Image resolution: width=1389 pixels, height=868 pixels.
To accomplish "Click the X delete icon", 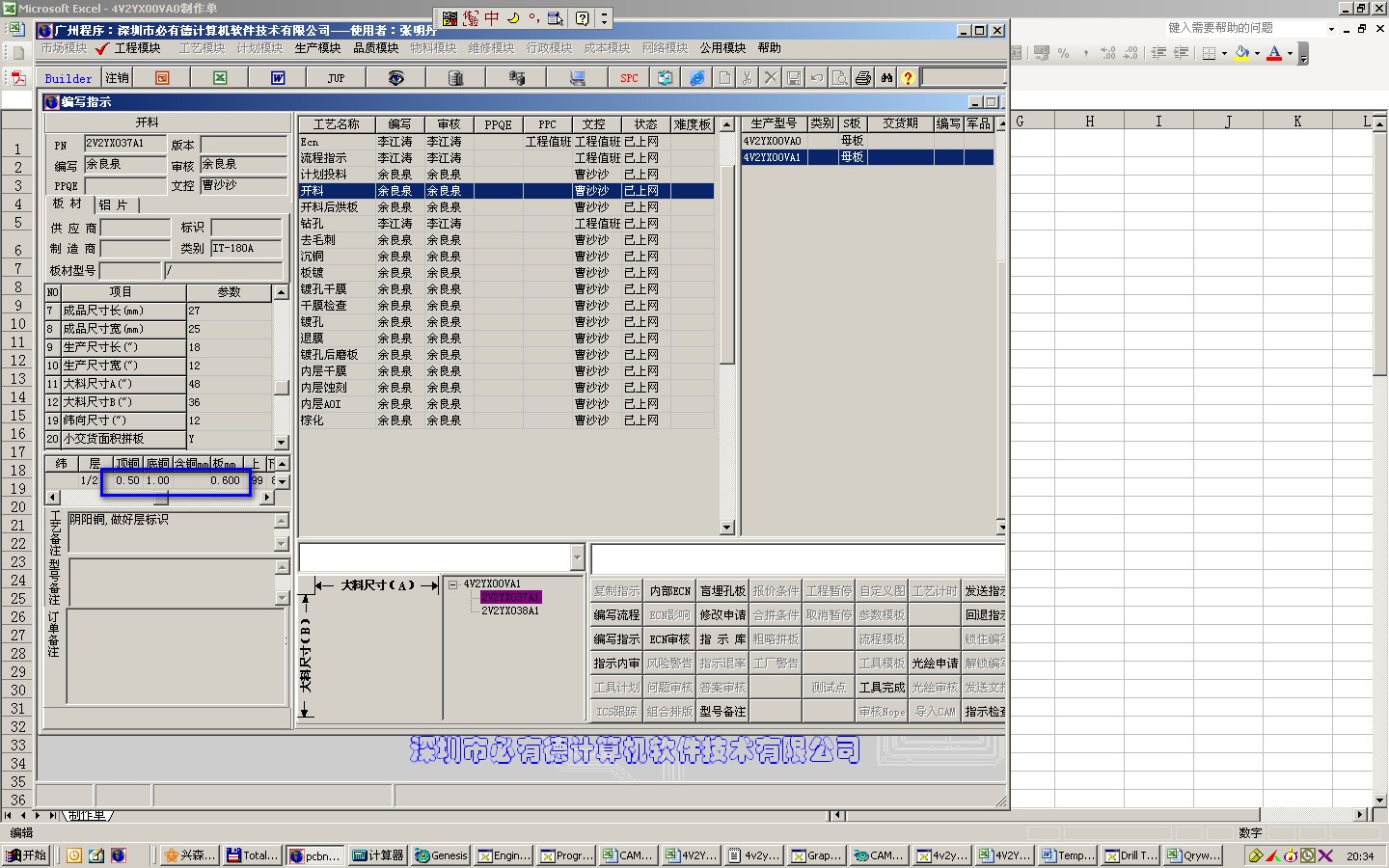I will pos(771,78).
